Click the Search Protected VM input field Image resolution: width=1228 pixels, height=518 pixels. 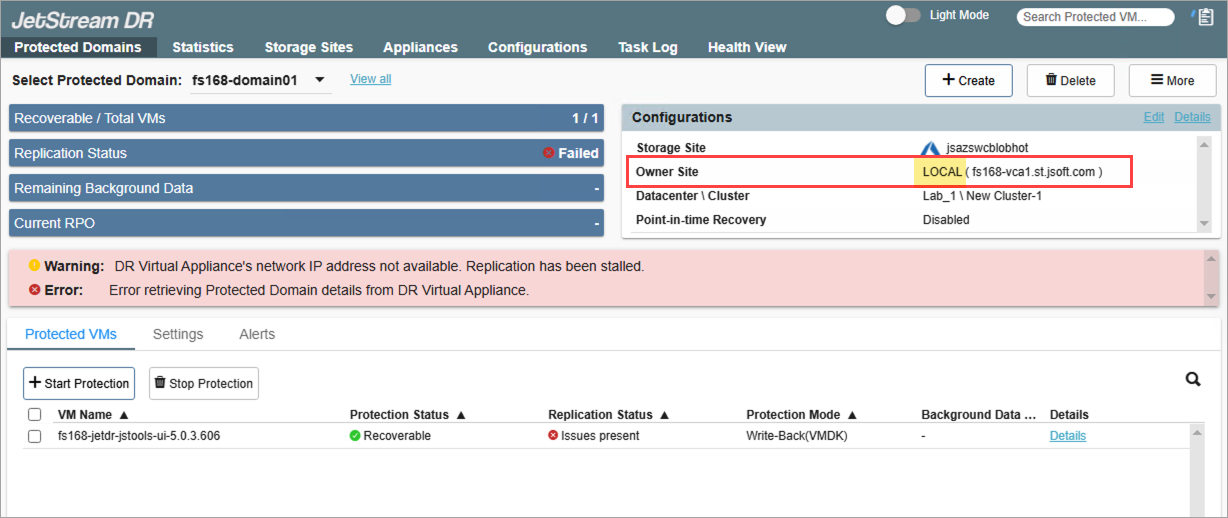(1096, 17)
